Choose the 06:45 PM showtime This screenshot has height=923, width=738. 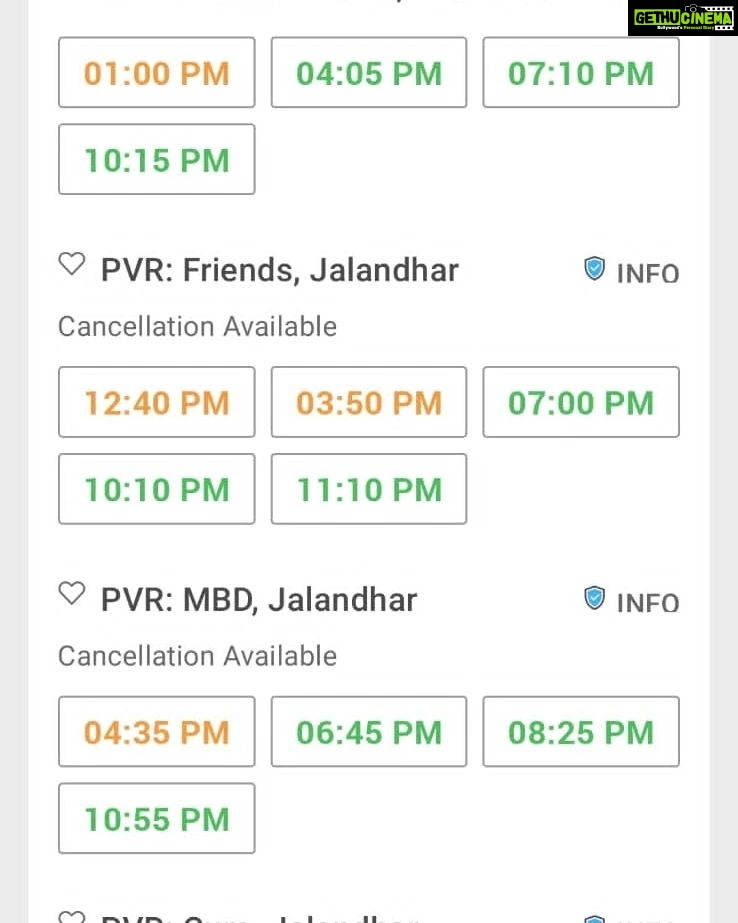[x=369, y=732]
